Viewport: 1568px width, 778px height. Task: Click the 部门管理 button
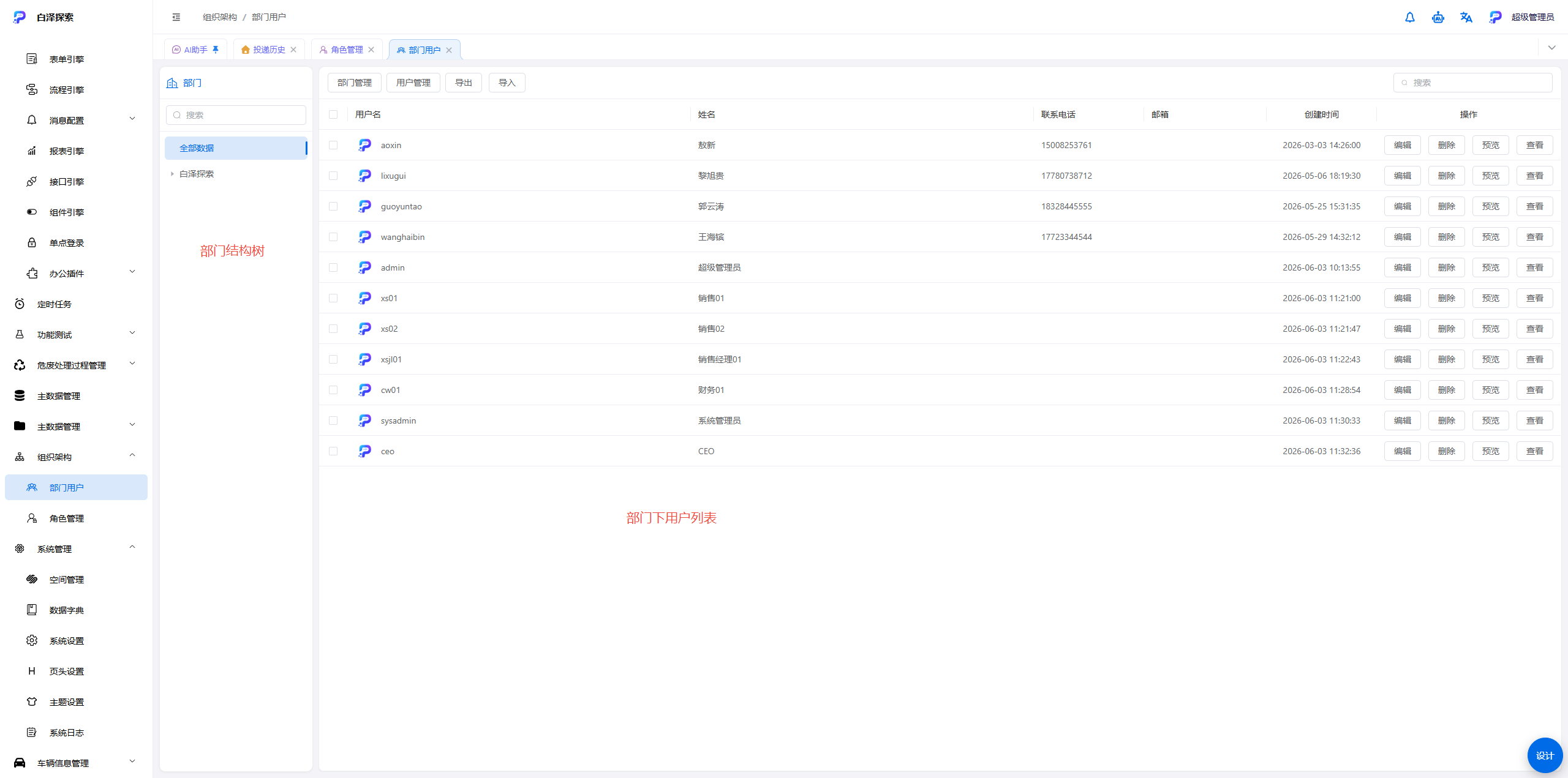tap(355, 83)
